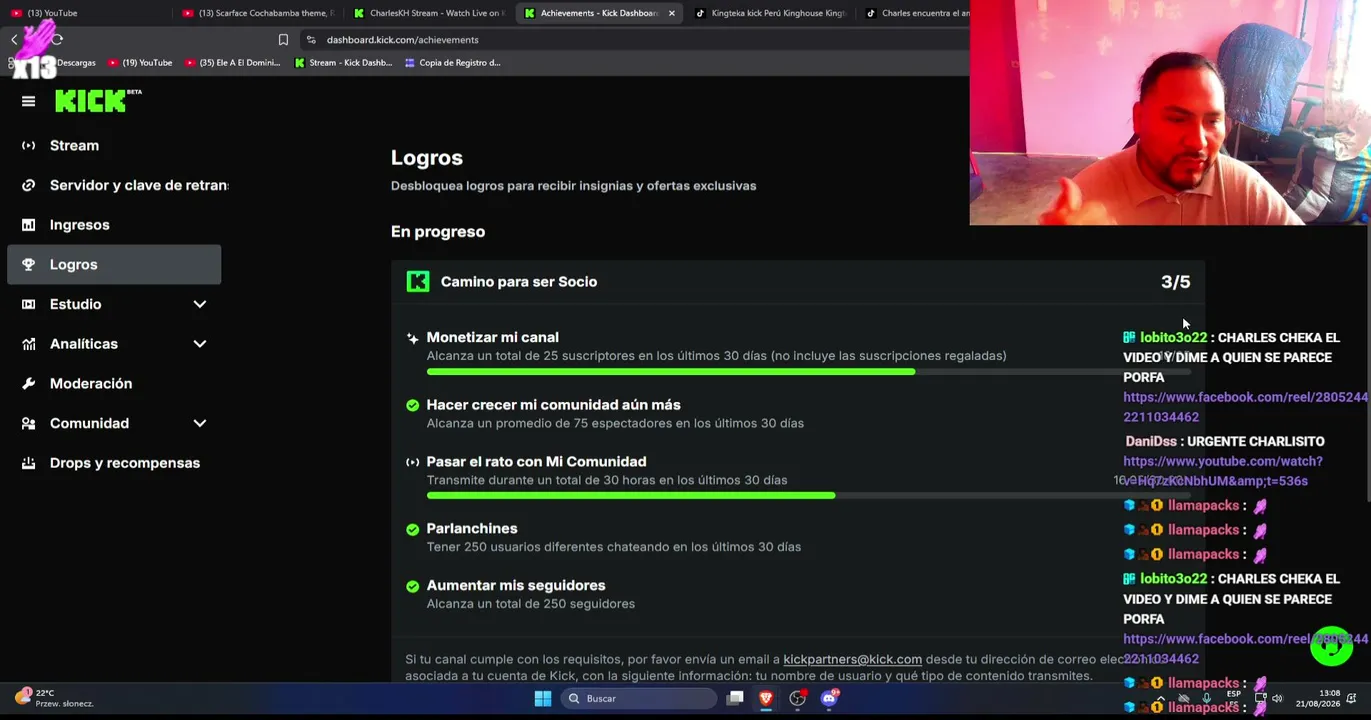Click the browser address bar URL
The image size is (1371, 720).
click(x=402, y=40)
